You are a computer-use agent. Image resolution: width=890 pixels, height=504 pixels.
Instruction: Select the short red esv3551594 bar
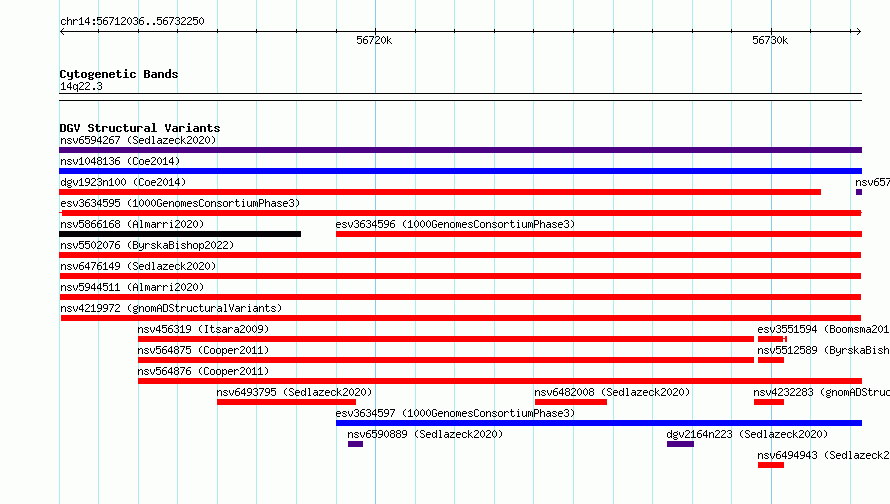(772, 339)
